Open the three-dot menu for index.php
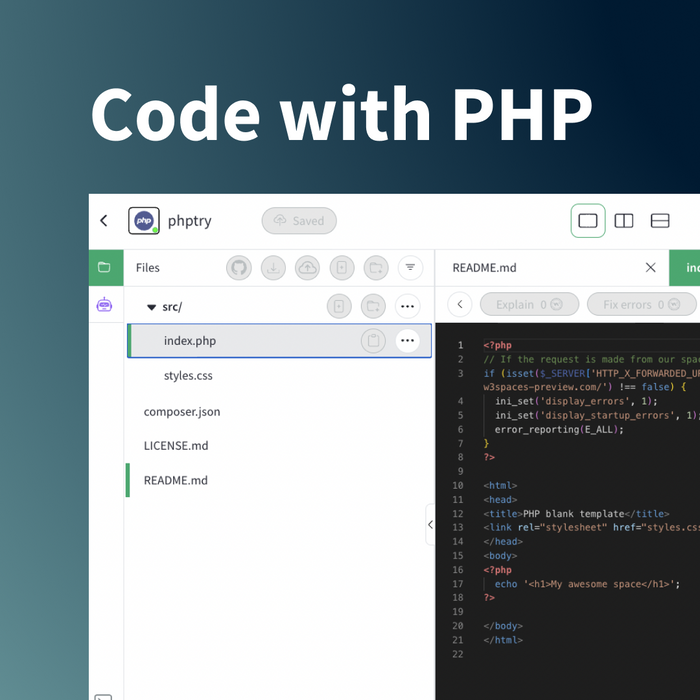This screenshot has height=700, width=700. (407, 341)
